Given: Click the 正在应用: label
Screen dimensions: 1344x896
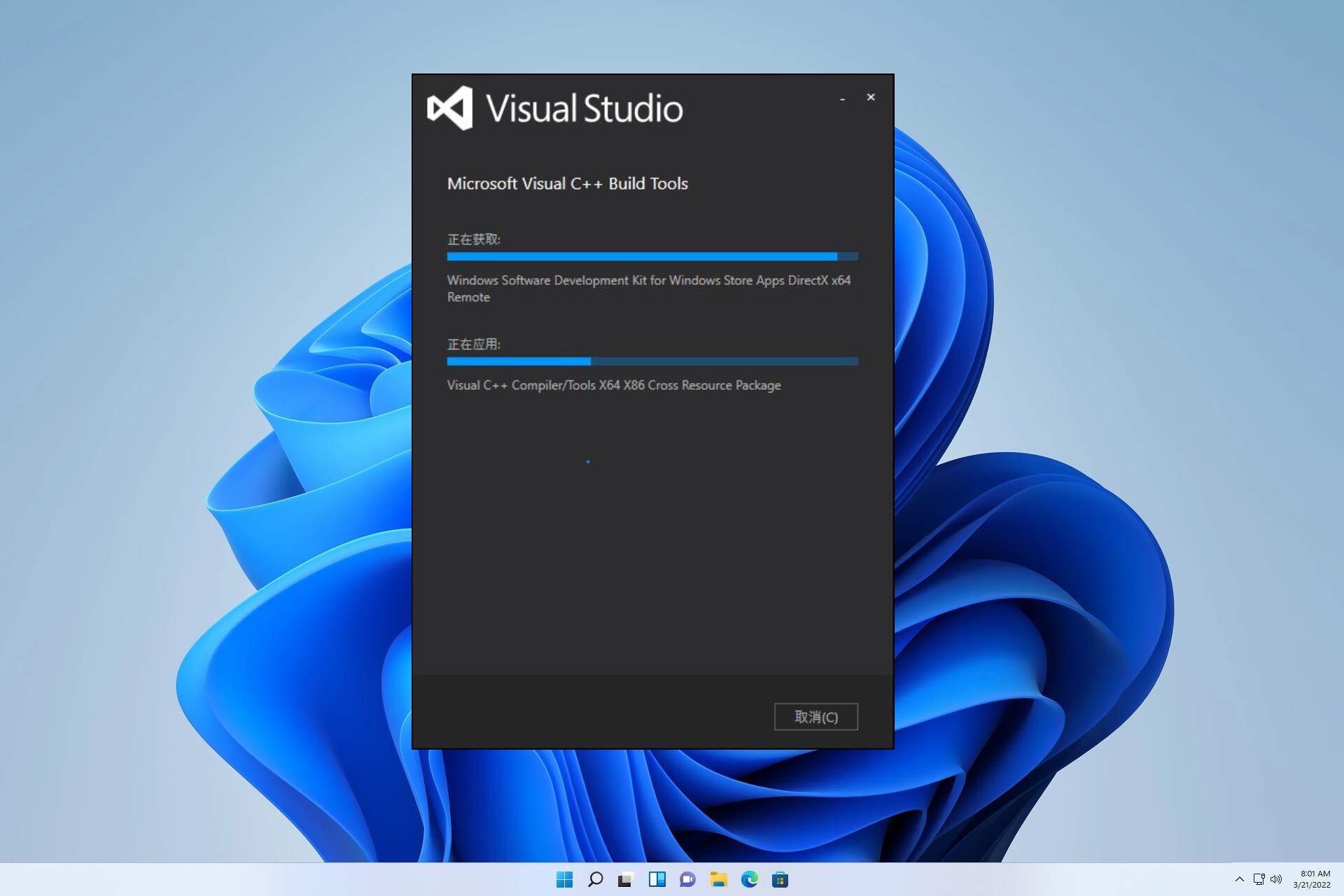Looking at the screenshot, I should (x=474, y=344).
